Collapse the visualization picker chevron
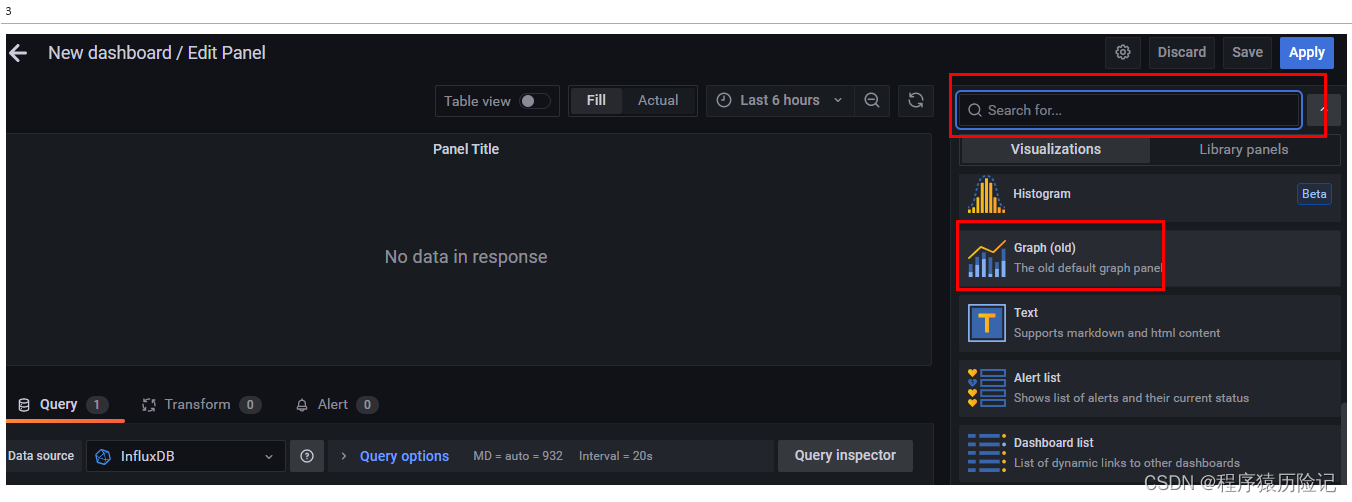Screen dimensions: 1352x502 coord(1324,110)
